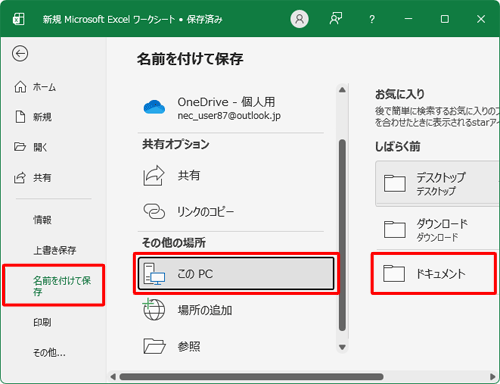Click 場所の追加 to add a place
Image resolution: width=500 pixels, height=384 pixels.
[x=231, y=310]
